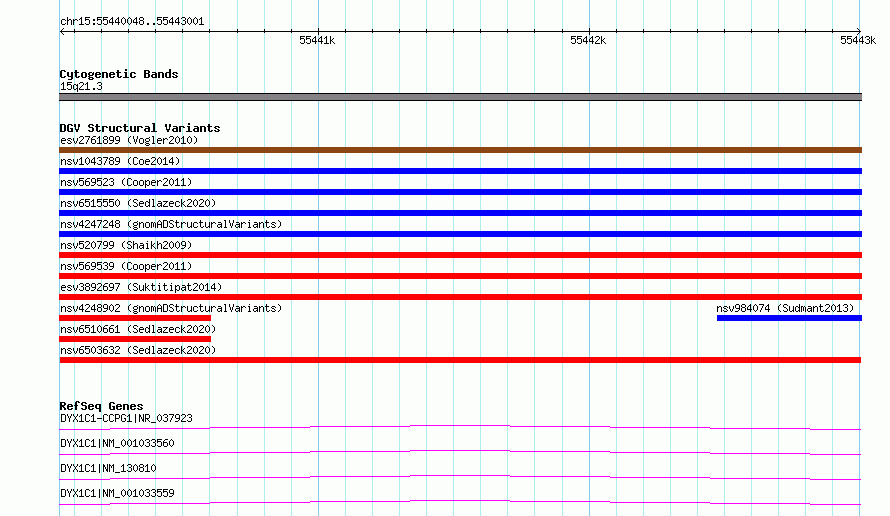Image resolution: width=890 pixels, height=516 pixels.
Task: Click the short red nsv6510661 variant bar
Action: pyautogui.click(x=135, y=339)
